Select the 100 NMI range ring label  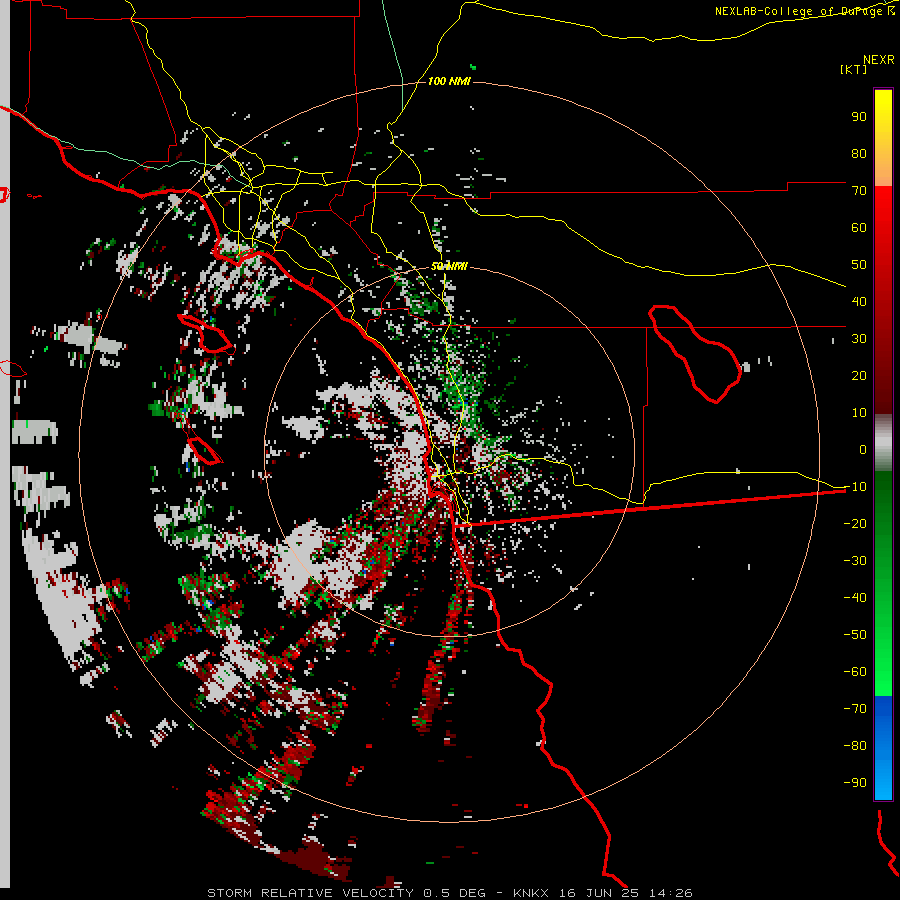tap(449, 82)
